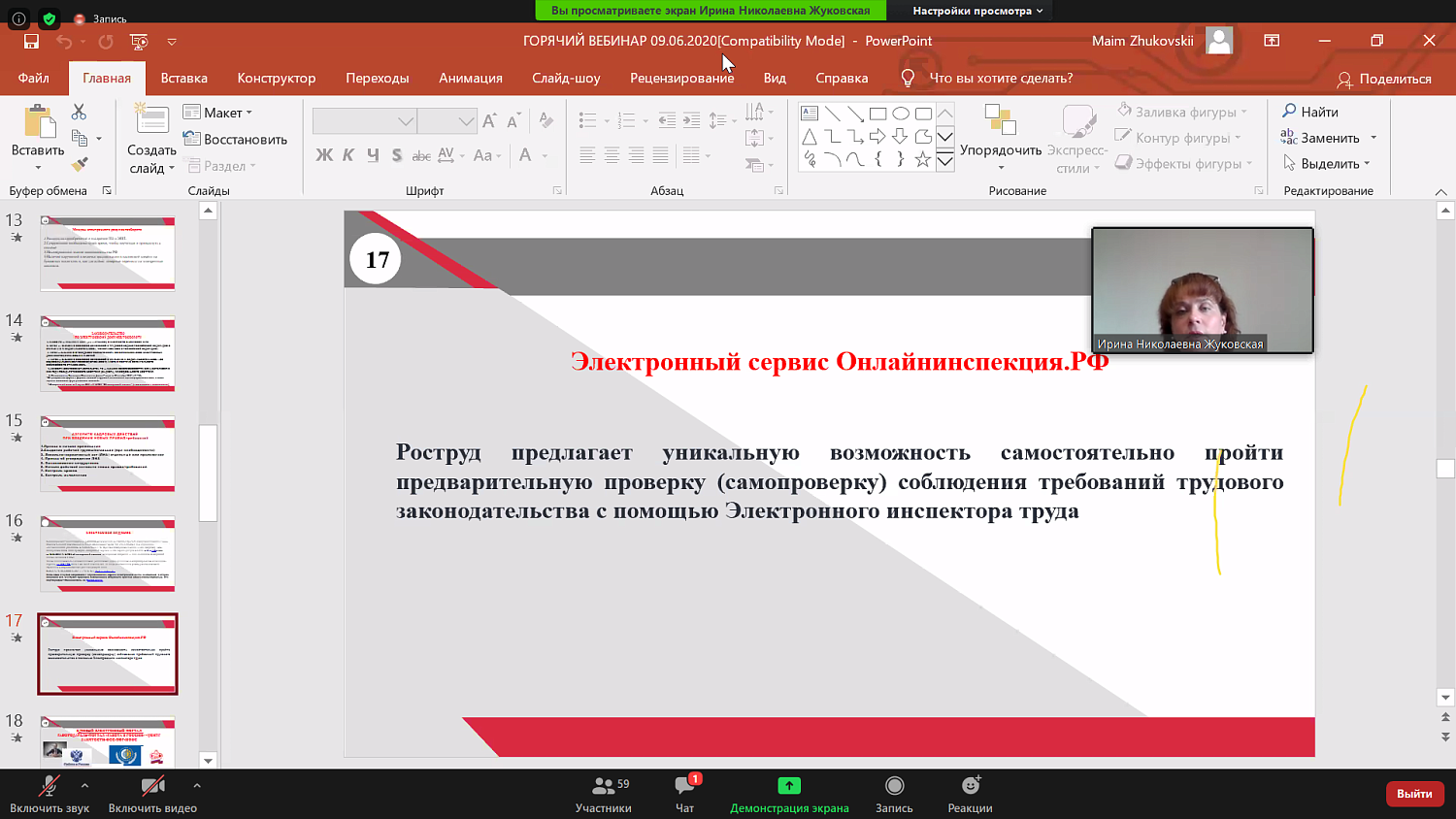
Task: Click the Save icon in quick access toolbar
Action: tap(31, 41)
